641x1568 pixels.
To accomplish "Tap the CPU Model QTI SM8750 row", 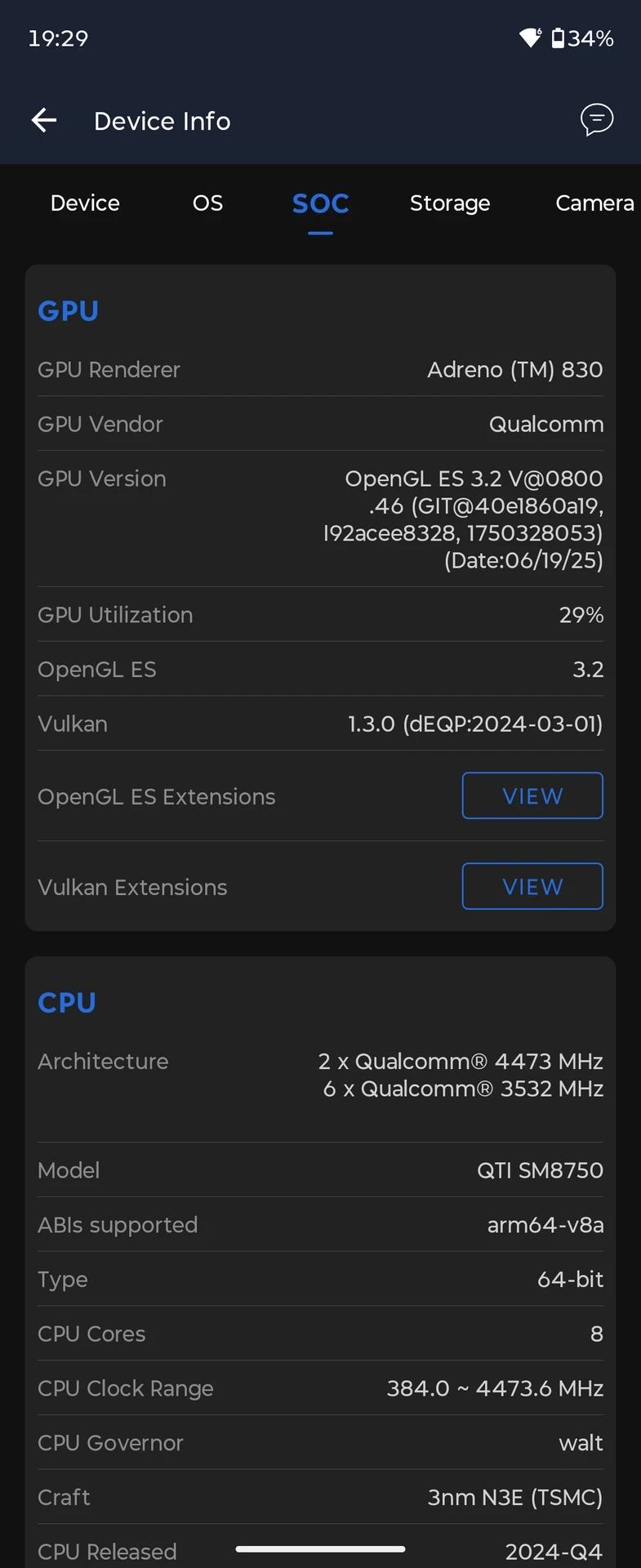I will click(320, 1170).
